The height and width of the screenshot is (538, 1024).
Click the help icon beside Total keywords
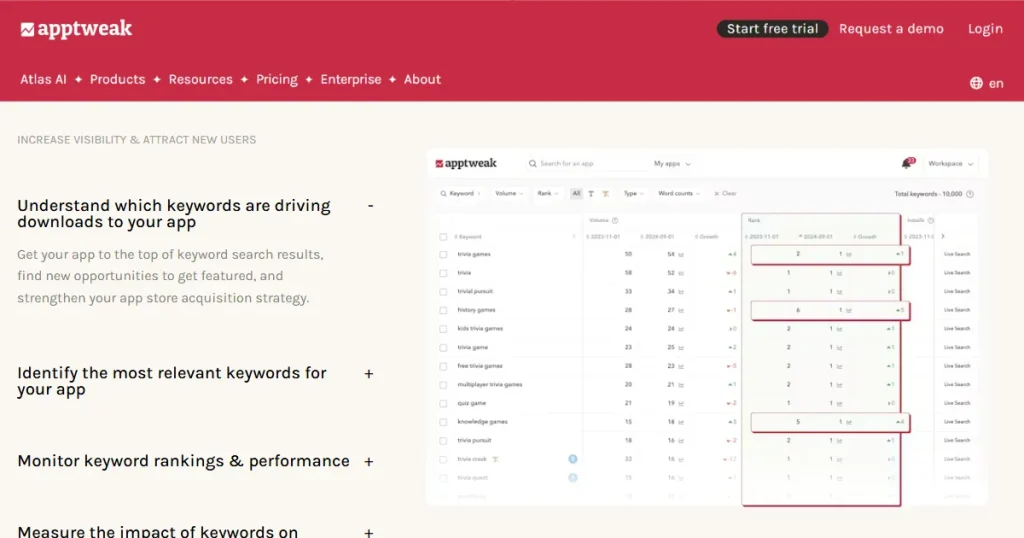[970, 194]
